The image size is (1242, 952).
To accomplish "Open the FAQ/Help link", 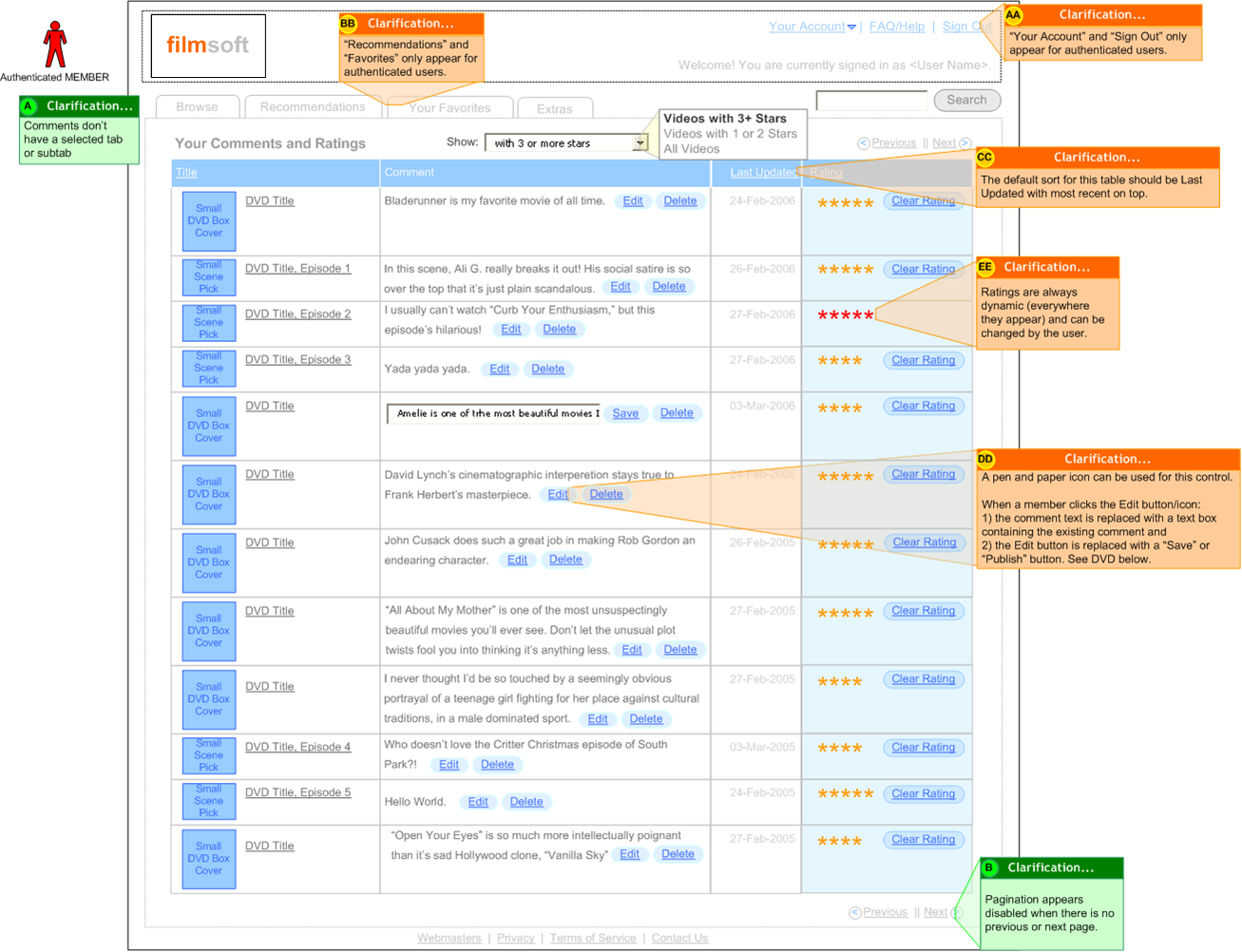I will (897, 27).
